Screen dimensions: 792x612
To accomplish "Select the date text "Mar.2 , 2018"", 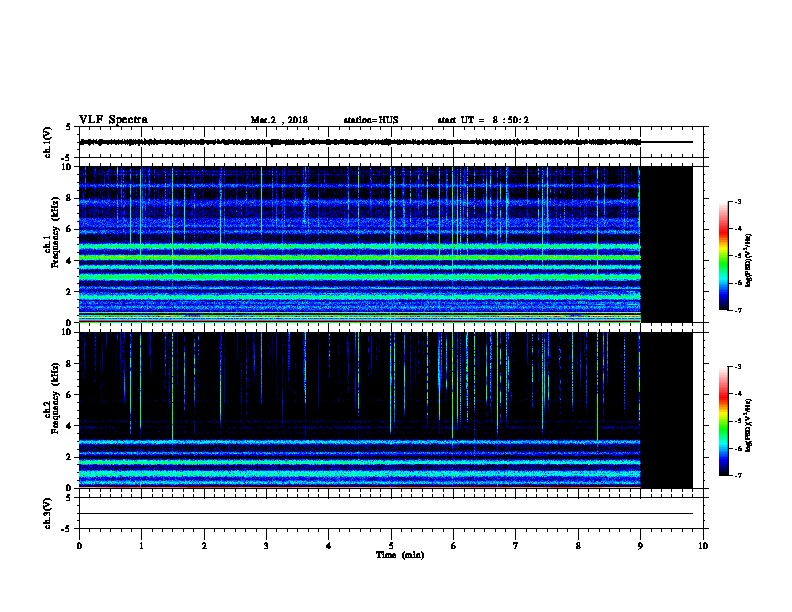I will click(279, 120).
